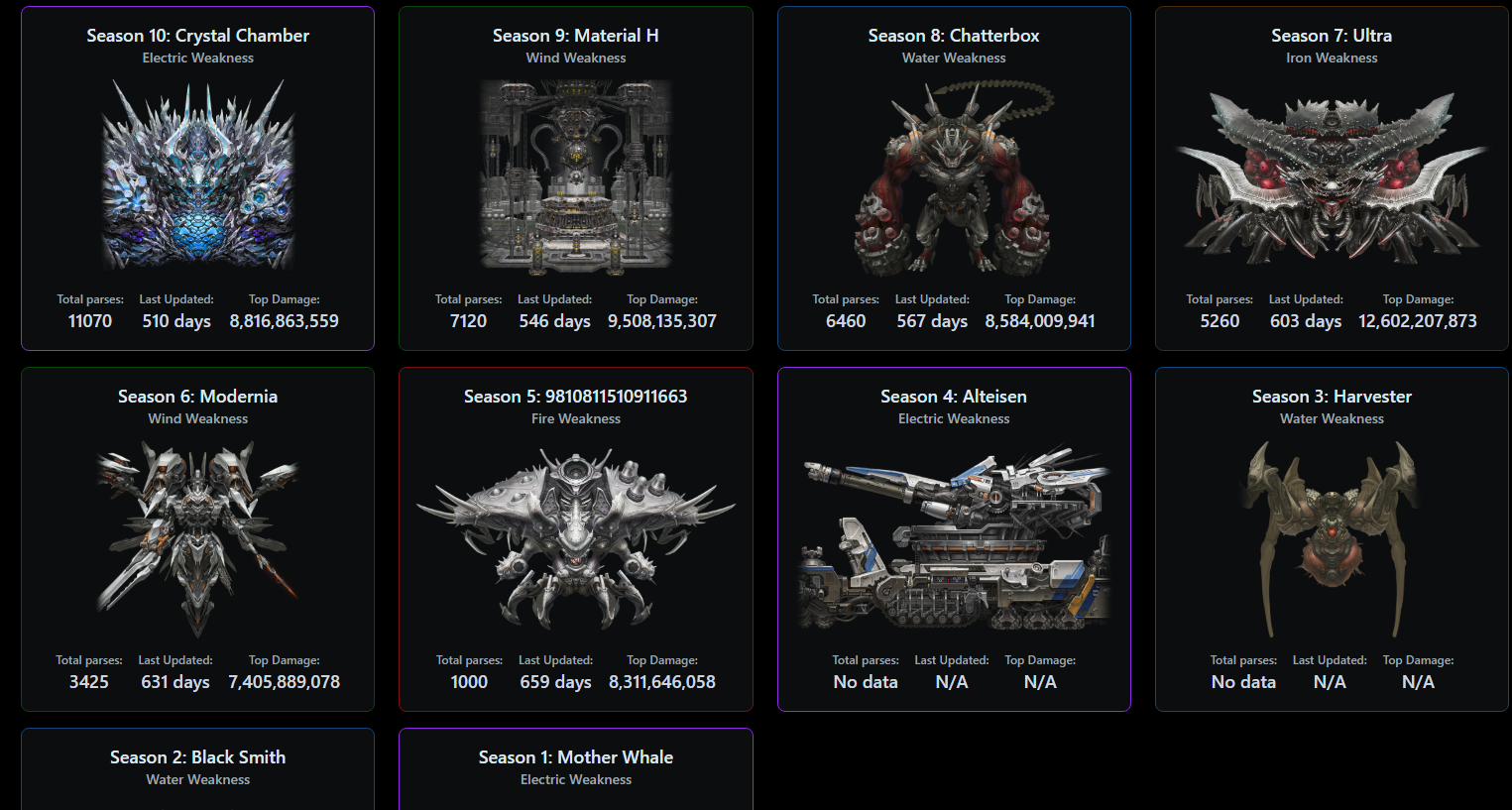Click the Season 5 silver boss artwork
Screen dimensions: 1512x810
576,536
